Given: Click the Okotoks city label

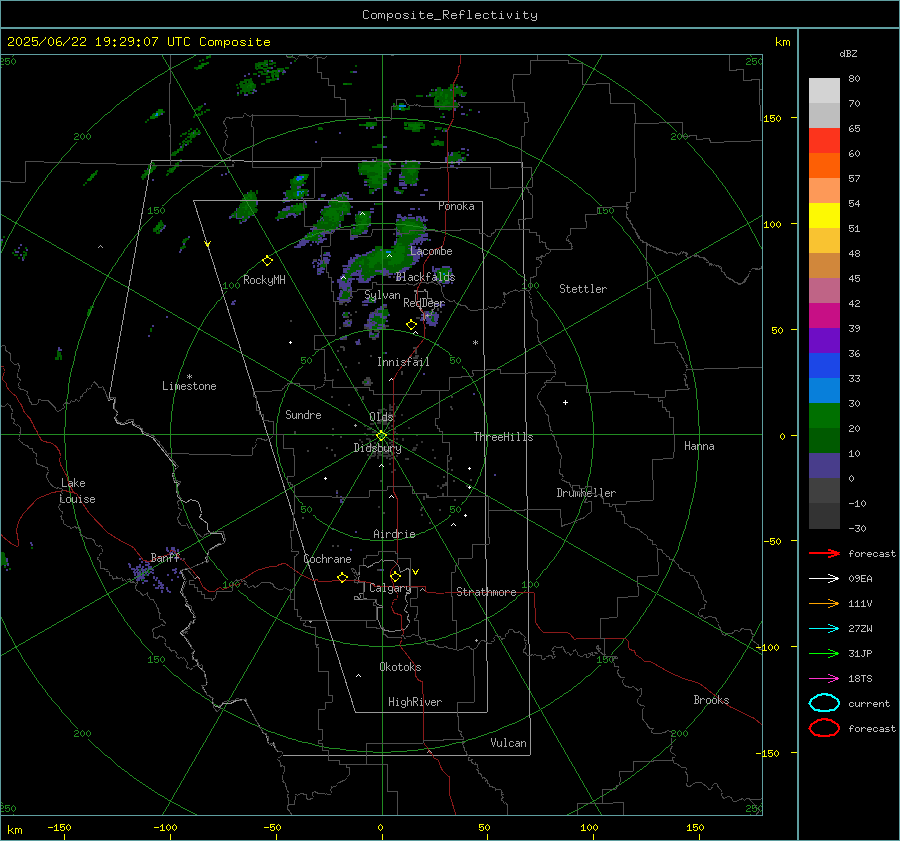Looking at the screenshot, I should pyautogui.click(x=400, y=667).
